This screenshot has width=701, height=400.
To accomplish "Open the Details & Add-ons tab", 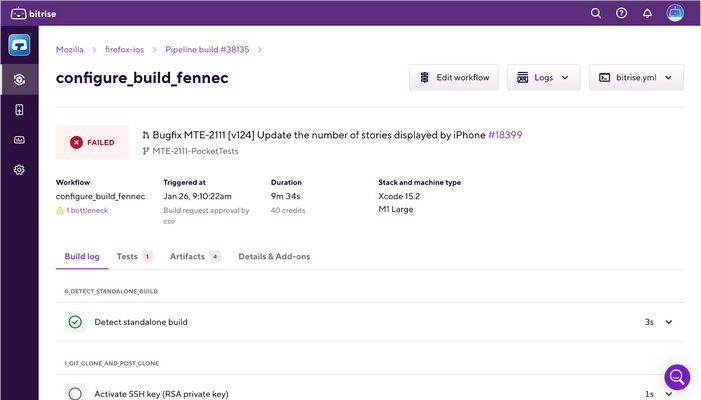I will (274, 257).
